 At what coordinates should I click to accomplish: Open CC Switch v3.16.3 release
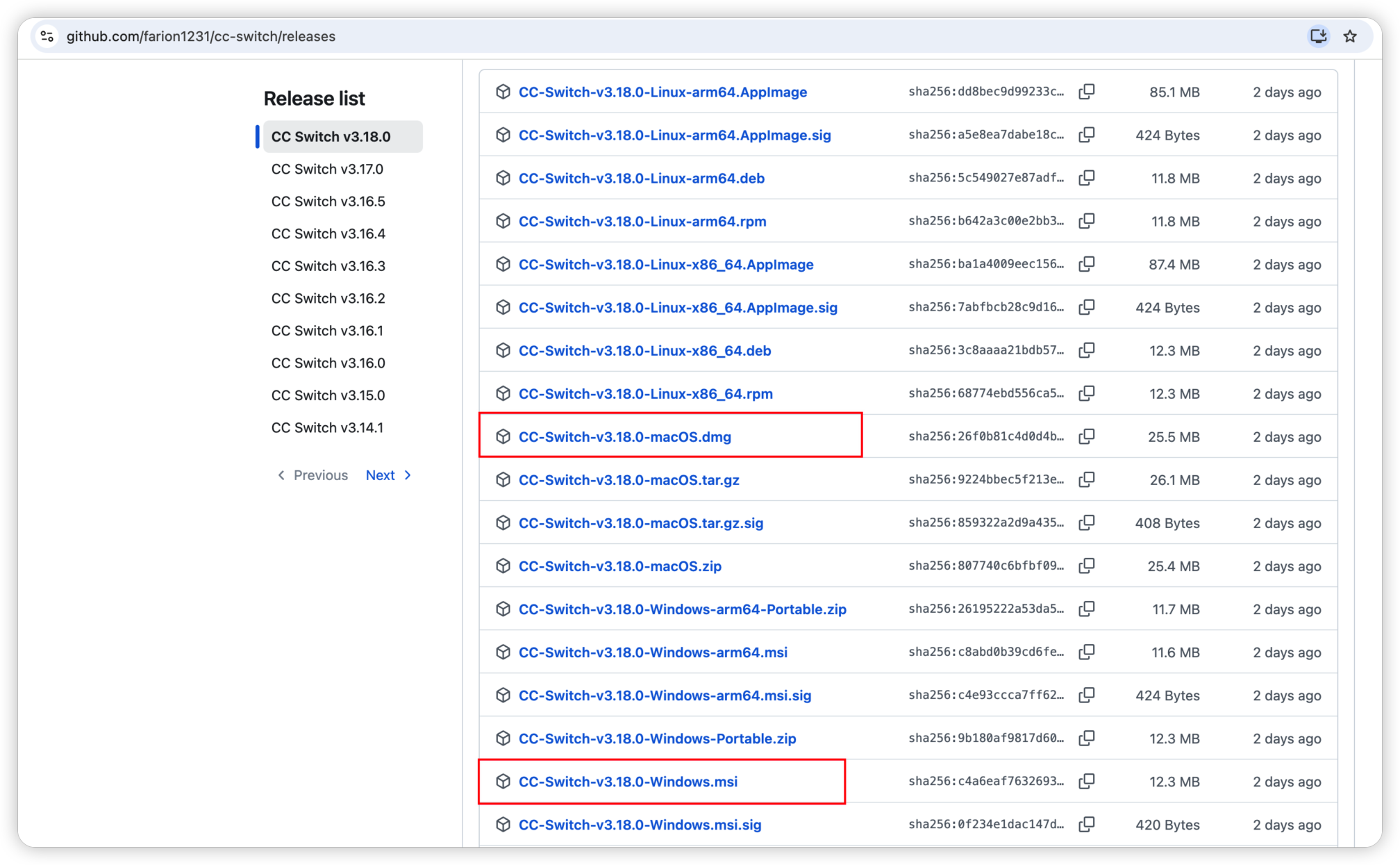(x=328, y=266)
